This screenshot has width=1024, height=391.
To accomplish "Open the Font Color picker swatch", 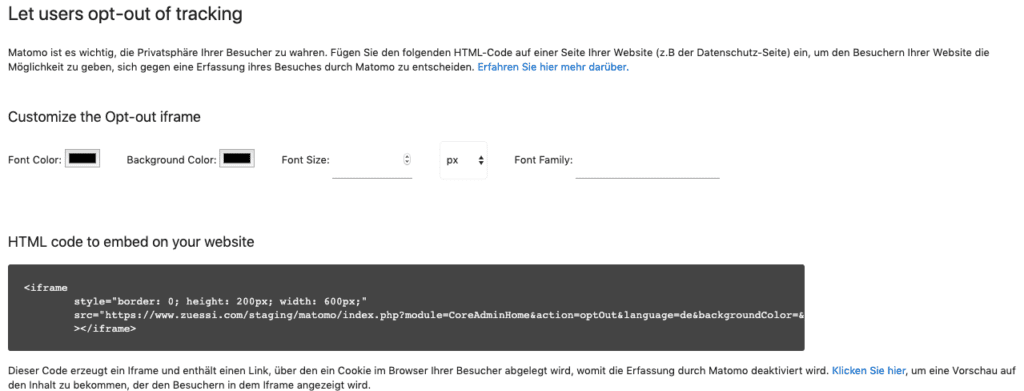I will (82, 159).
